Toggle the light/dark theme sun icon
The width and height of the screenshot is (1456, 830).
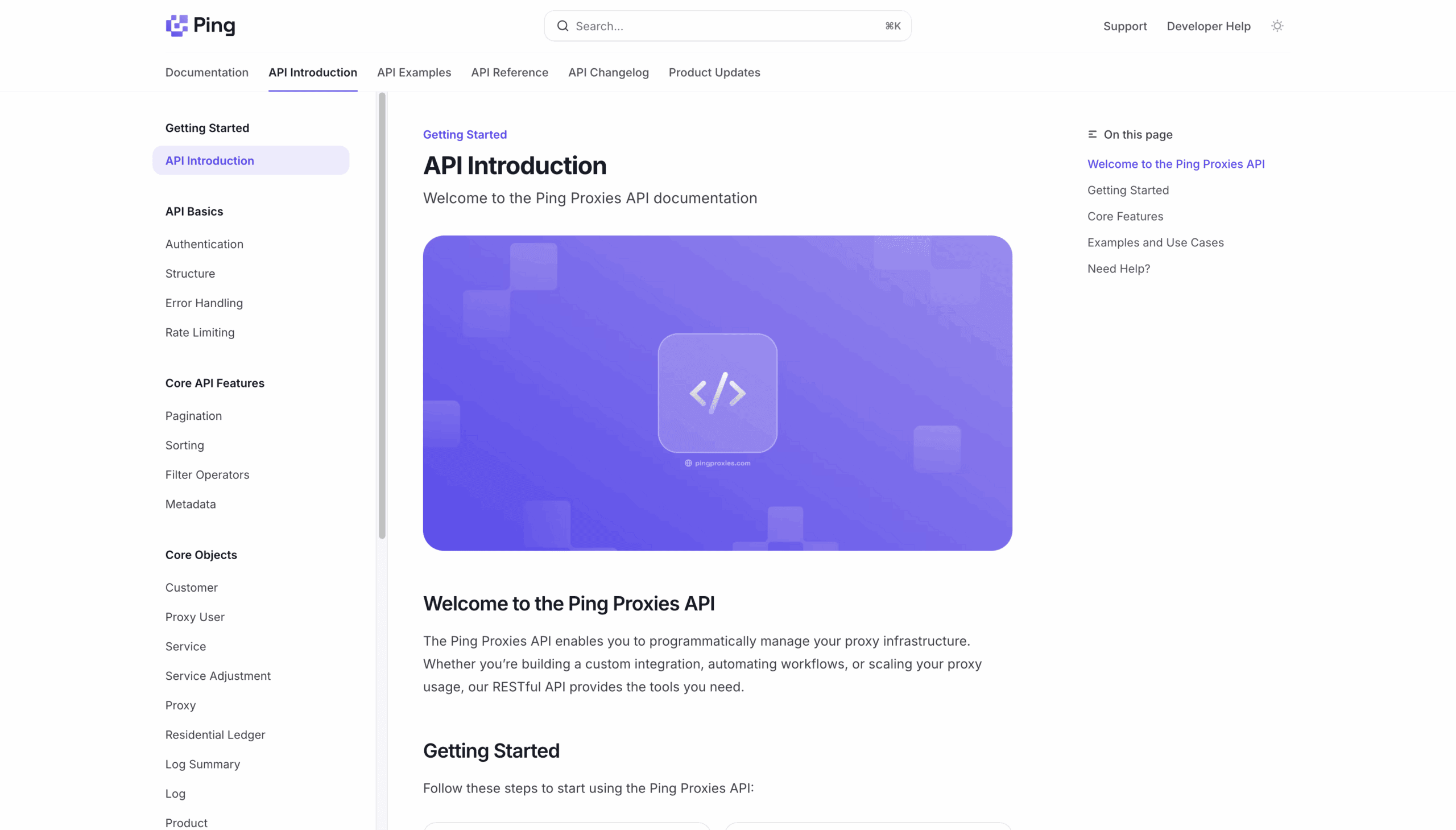(x=1277, y=26)
